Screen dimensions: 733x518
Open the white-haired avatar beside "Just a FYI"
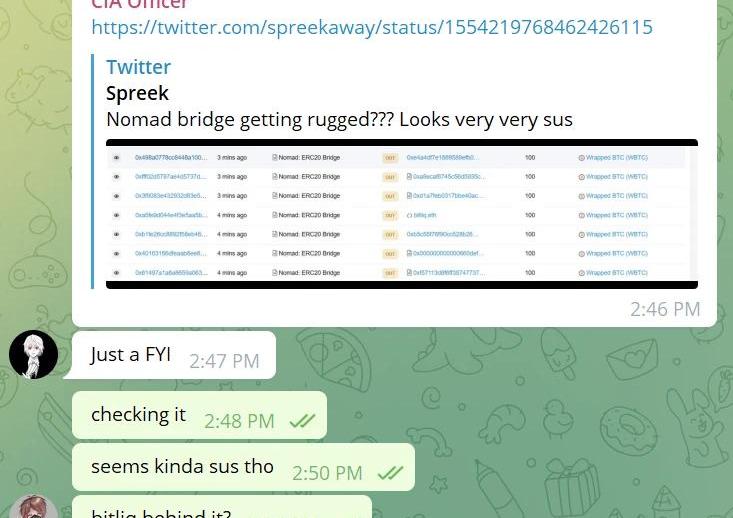click(x=34, y=354)
